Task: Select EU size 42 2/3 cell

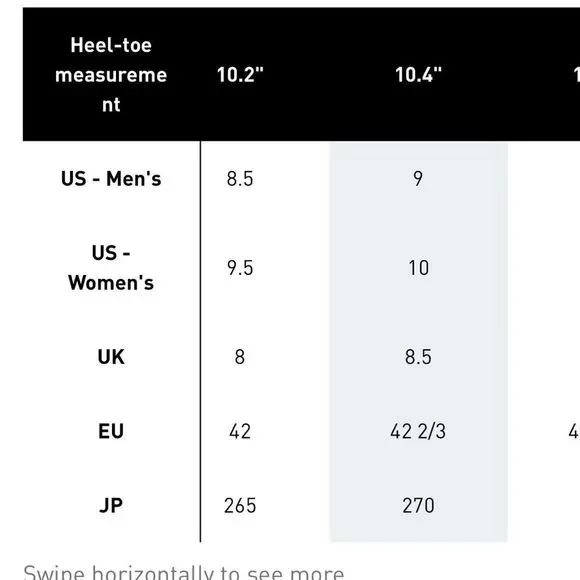Action: click(x=418, y=431)
